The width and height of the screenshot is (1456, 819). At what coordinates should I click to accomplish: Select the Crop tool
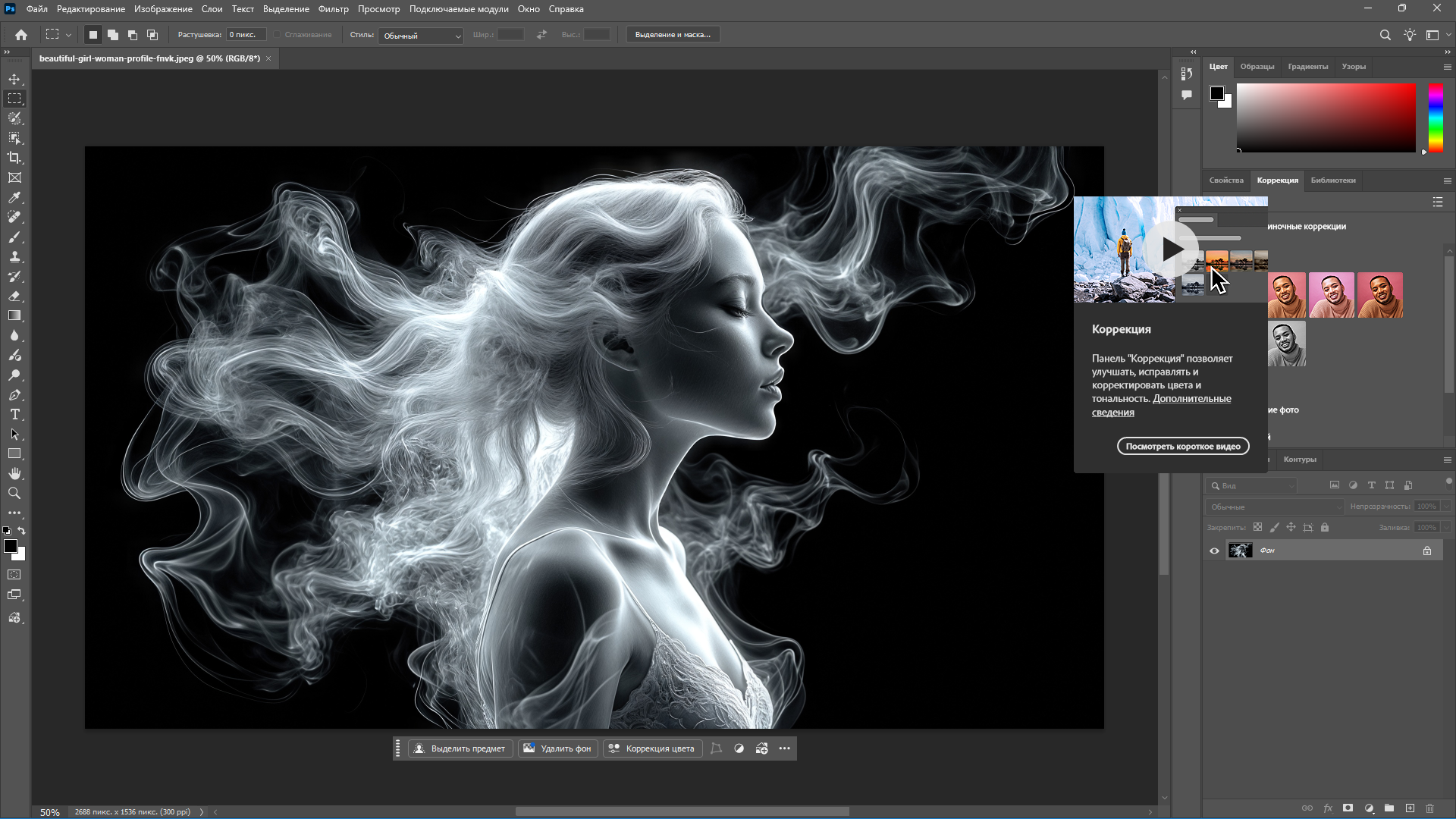[14, 158]
